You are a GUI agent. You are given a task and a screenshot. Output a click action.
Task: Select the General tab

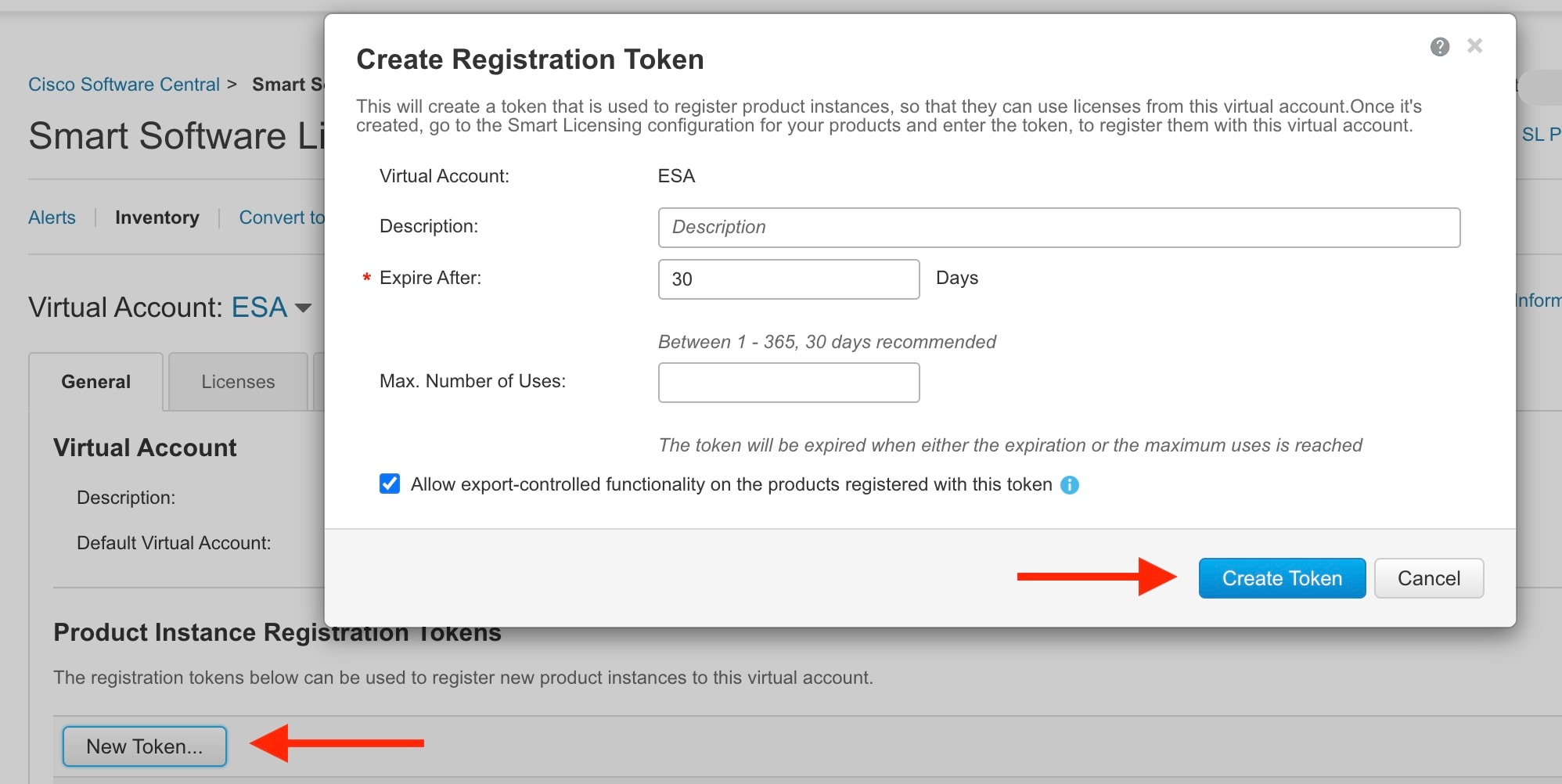[95, 382]
